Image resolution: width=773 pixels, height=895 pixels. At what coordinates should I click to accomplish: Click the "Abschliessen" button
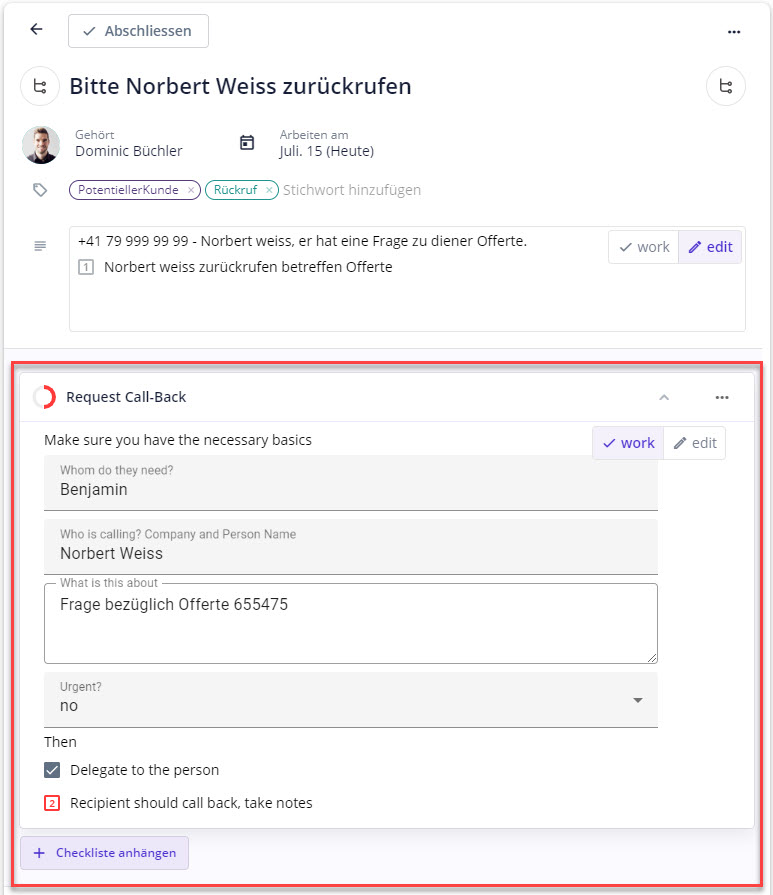click(x=138, y=31)
